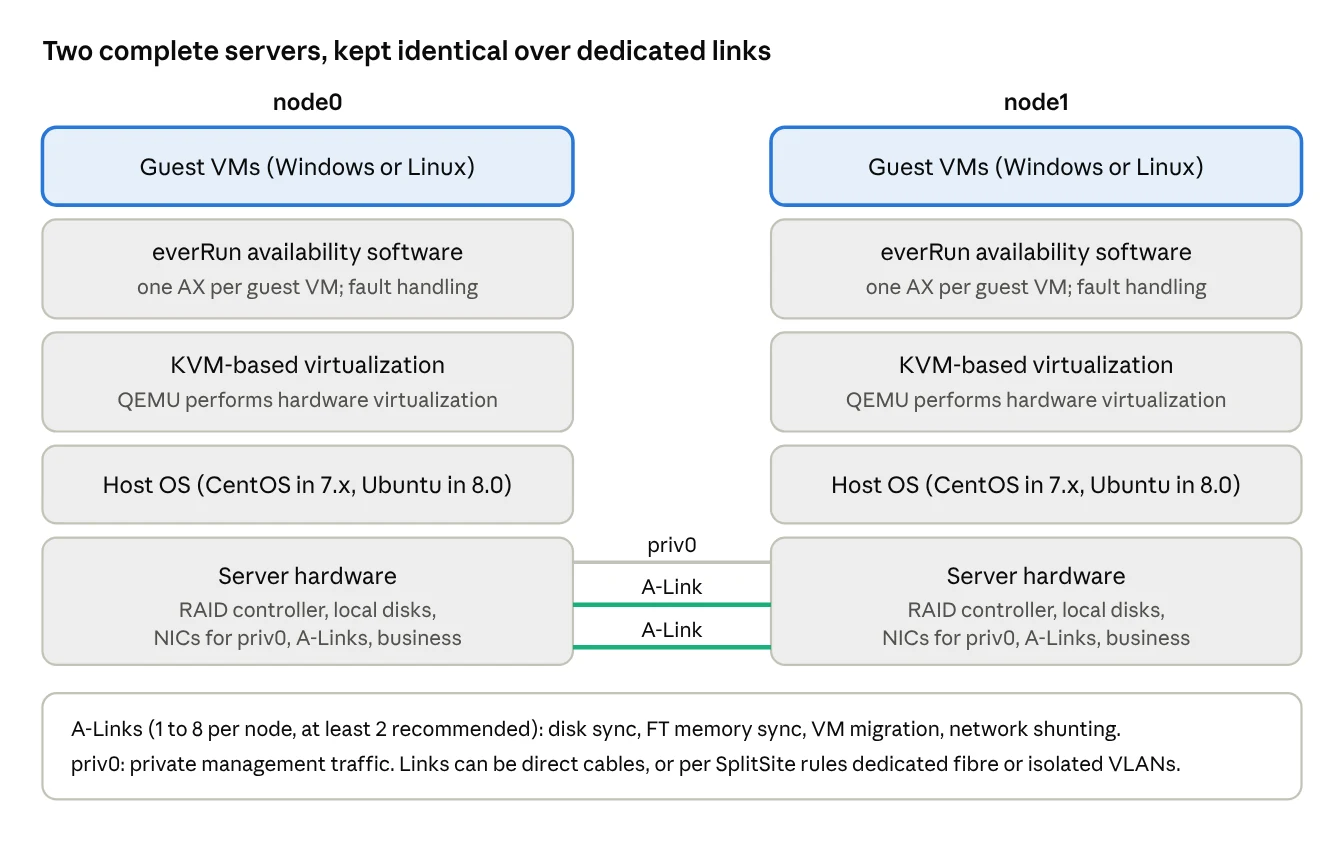Select the "node1" column heading

[x=1036, y=102]
